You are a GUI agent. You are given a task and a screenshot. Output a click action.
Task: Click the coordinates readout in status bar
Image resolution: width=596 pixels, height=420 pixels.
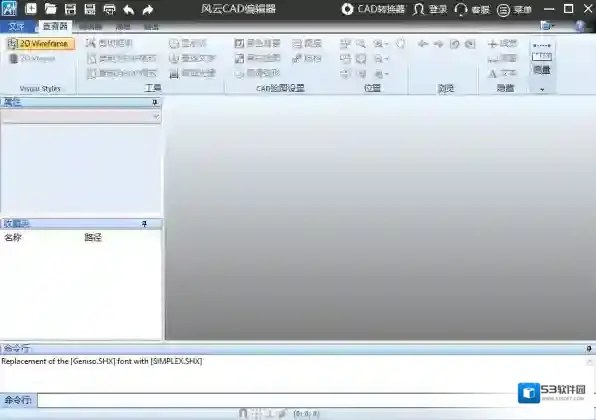tap(306, 414)
